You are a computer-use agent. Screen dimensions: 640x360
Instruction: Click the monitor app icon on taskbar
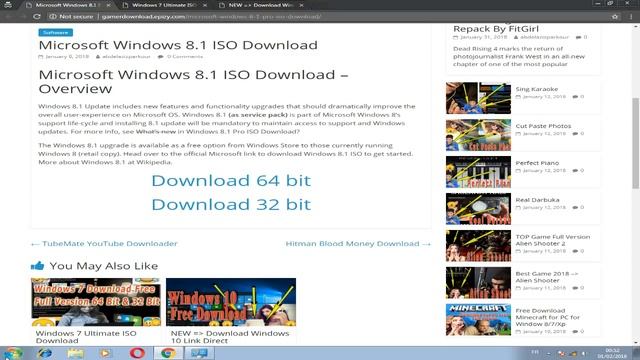point(200,353)
